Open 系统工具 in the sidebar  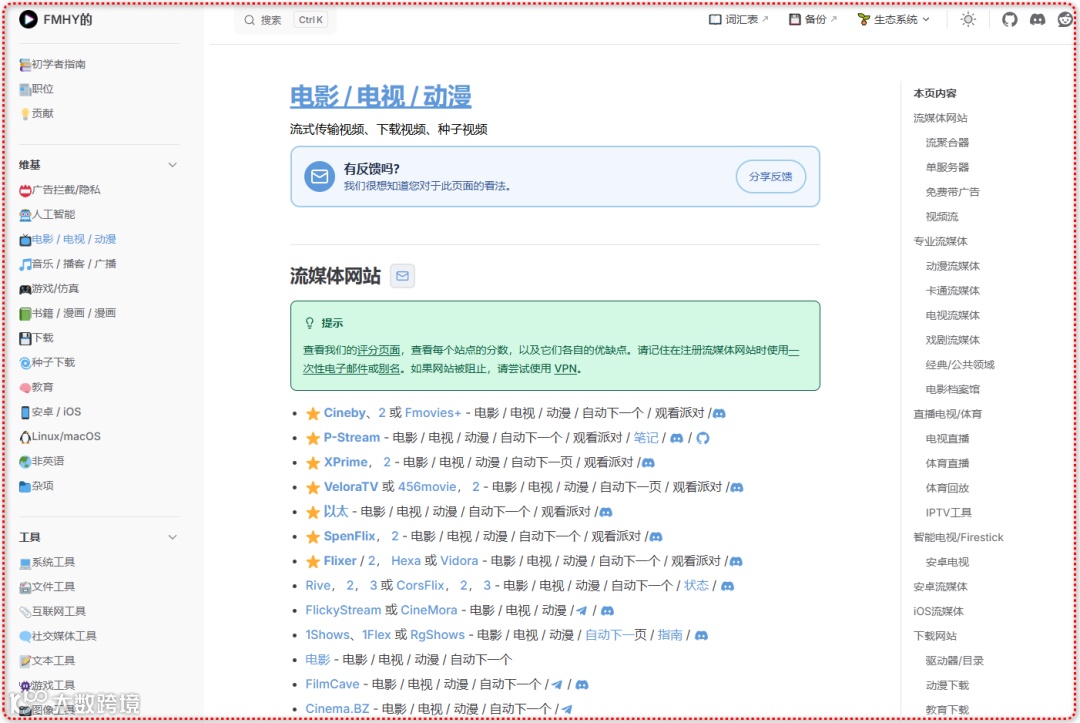pos(48,563)
